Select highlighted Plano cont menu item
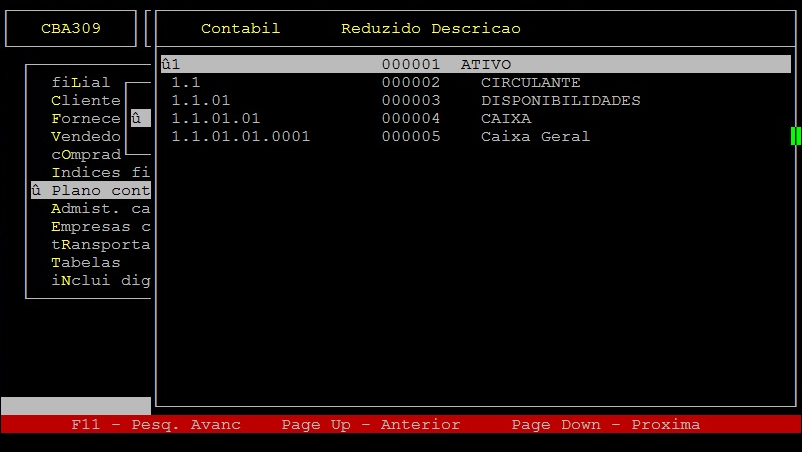Viewport: 802px width, 452px height. pyautogui.click(x=99, y=190)
